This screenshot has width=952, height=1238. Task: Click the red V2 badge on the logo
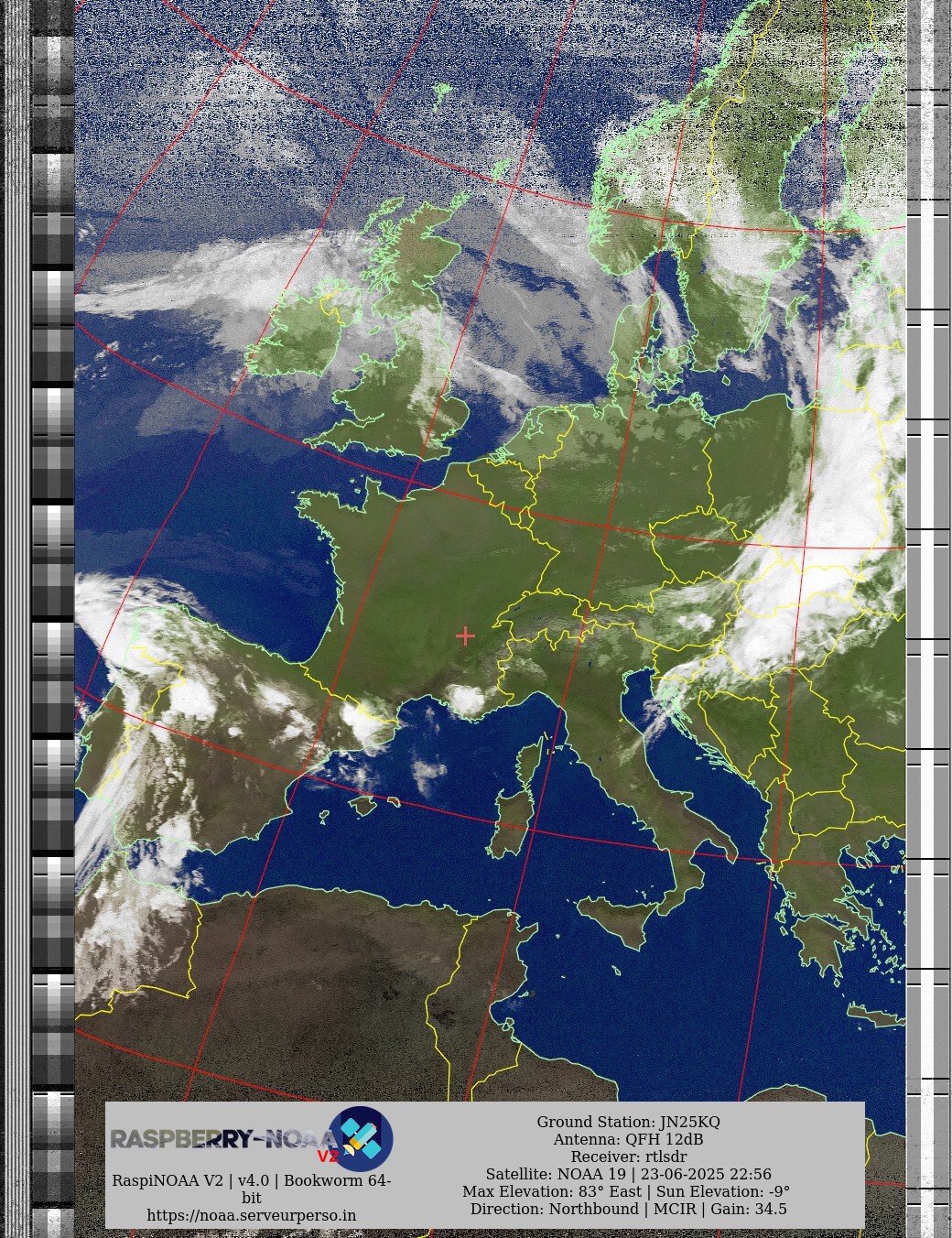[x=327, y=1157]
